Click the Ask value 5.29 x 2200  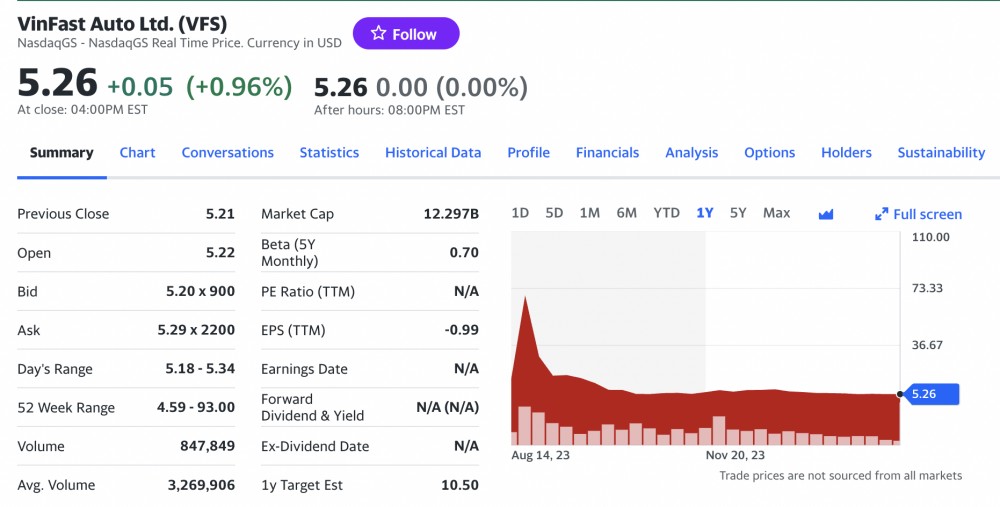[x=196, y=330]
